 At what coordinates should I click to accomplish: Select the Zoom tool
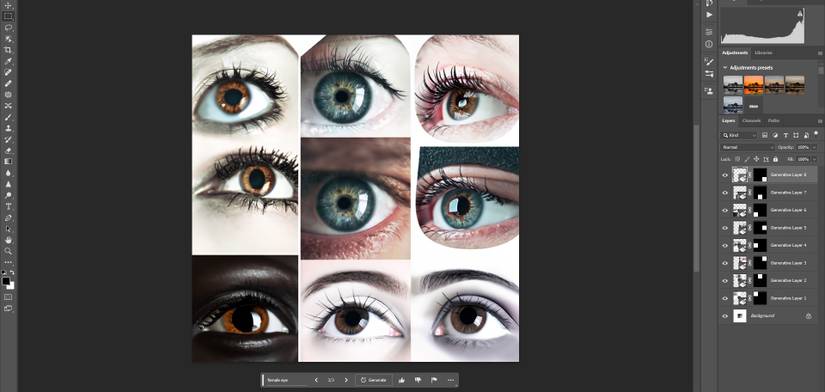8,250
